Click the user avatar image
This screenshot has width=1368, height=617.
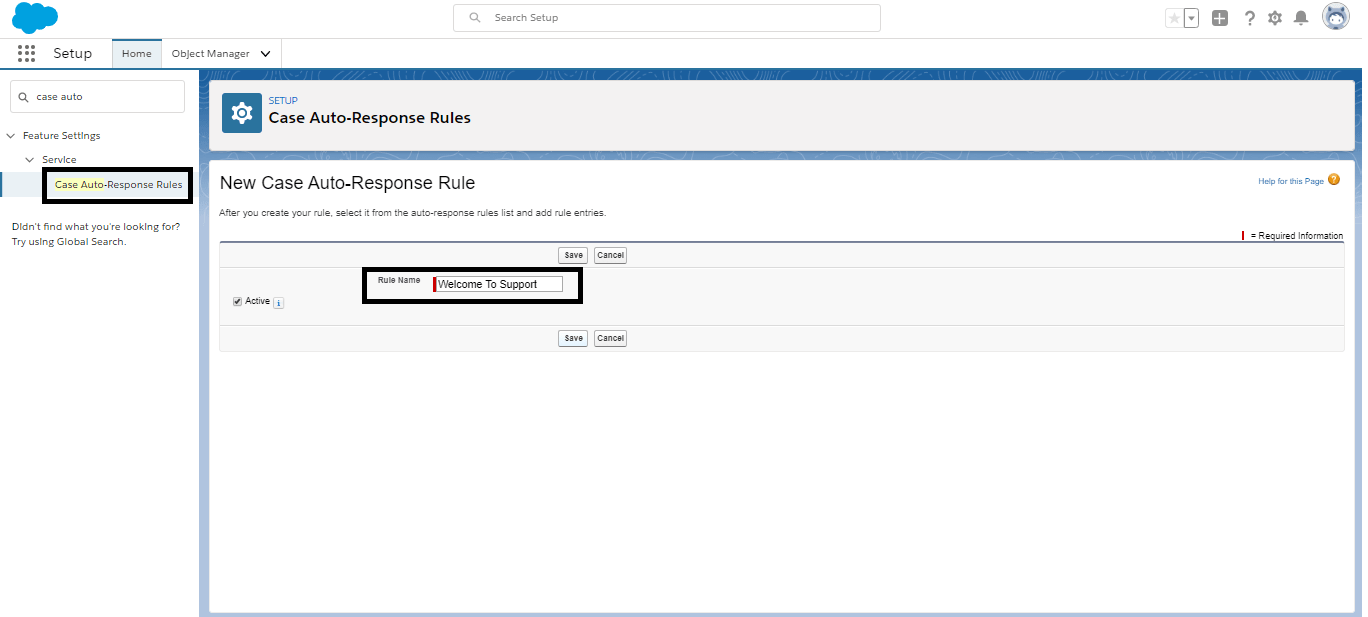[1336, 16]
